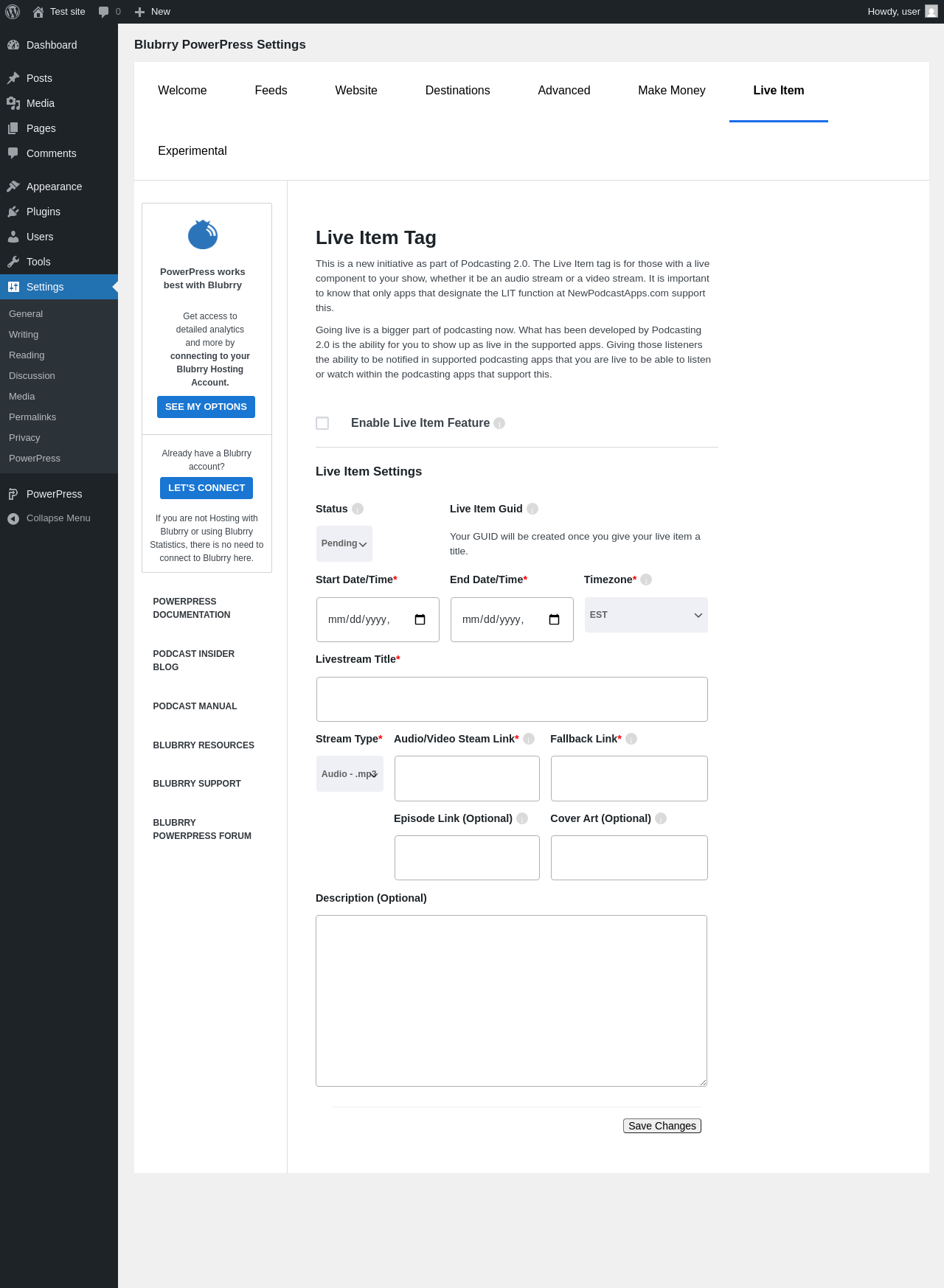Image resolution: width=944 pixels, height=1288 pixels.
Task: Open Blubrry Resources link
Action: [x=204, y=745]
